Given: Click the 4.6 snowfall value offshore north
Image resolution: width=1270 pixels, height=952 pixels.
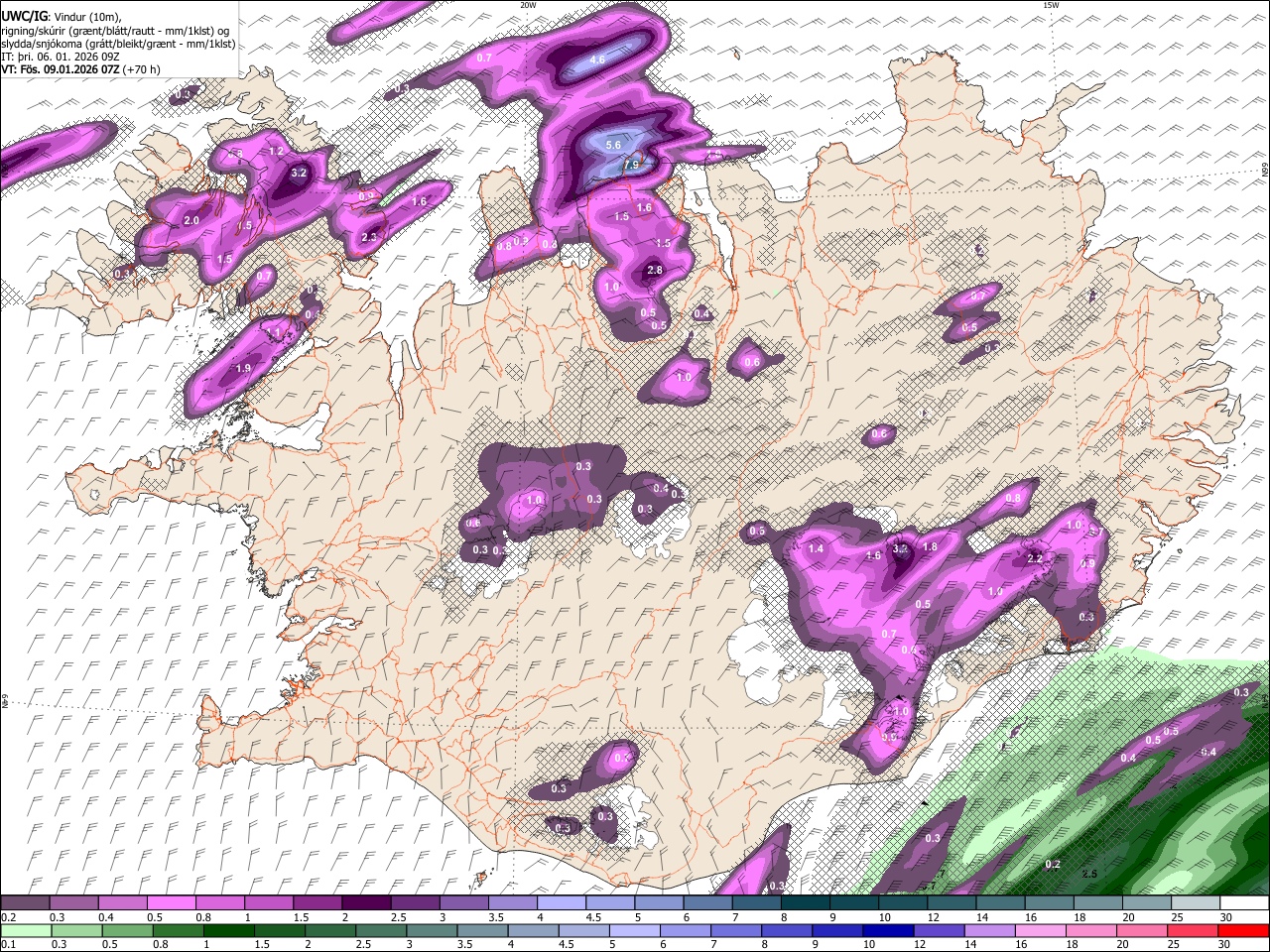Looking at the screenshot, I should (597, 59).
